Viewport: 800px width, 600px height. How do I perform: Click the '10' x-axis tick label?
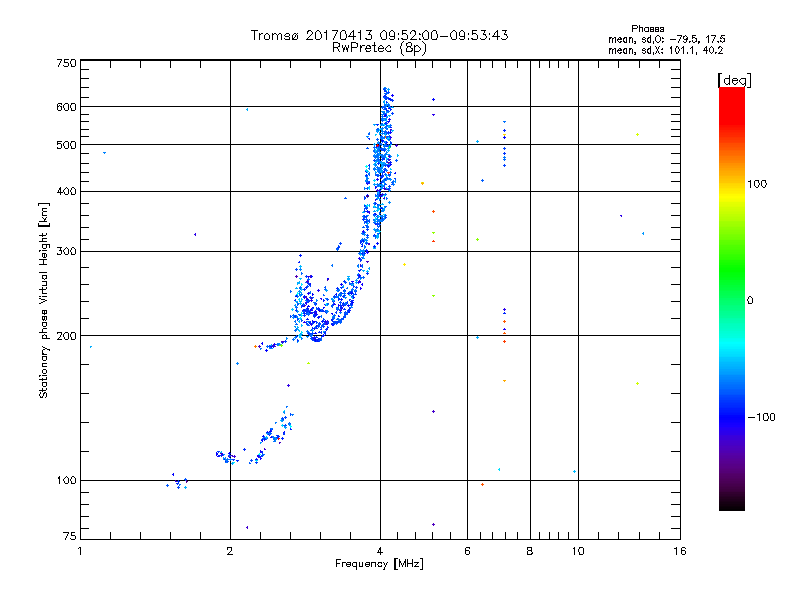(x=578, y=551)
